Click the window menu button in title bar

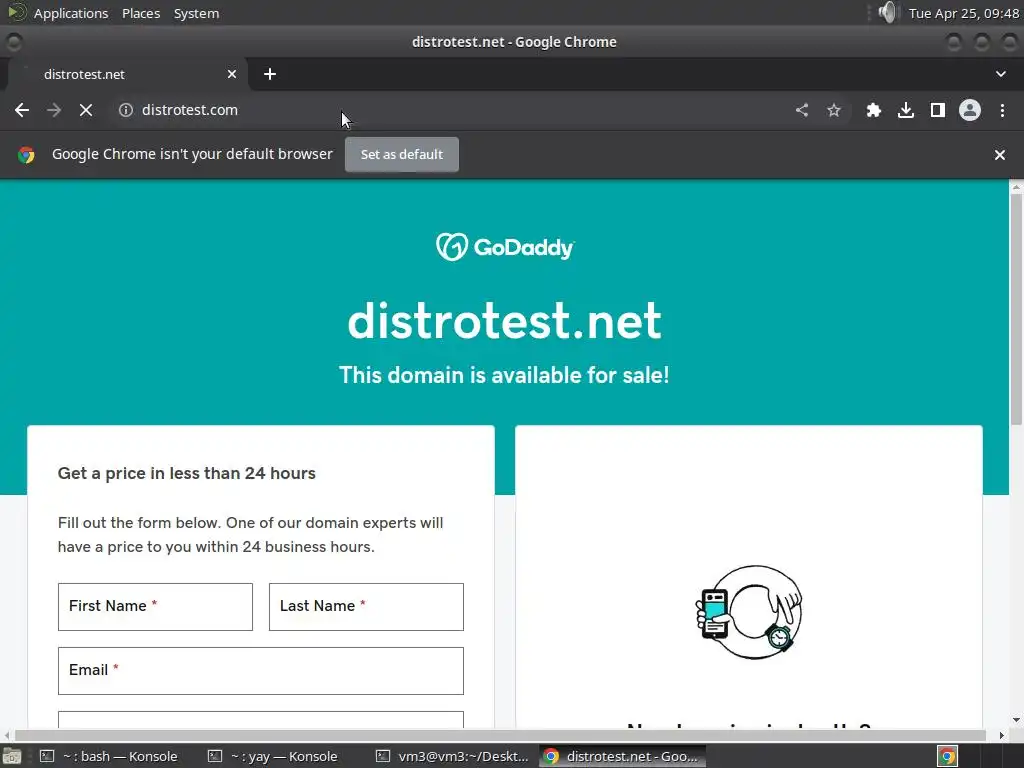click(x=13, y=42)
